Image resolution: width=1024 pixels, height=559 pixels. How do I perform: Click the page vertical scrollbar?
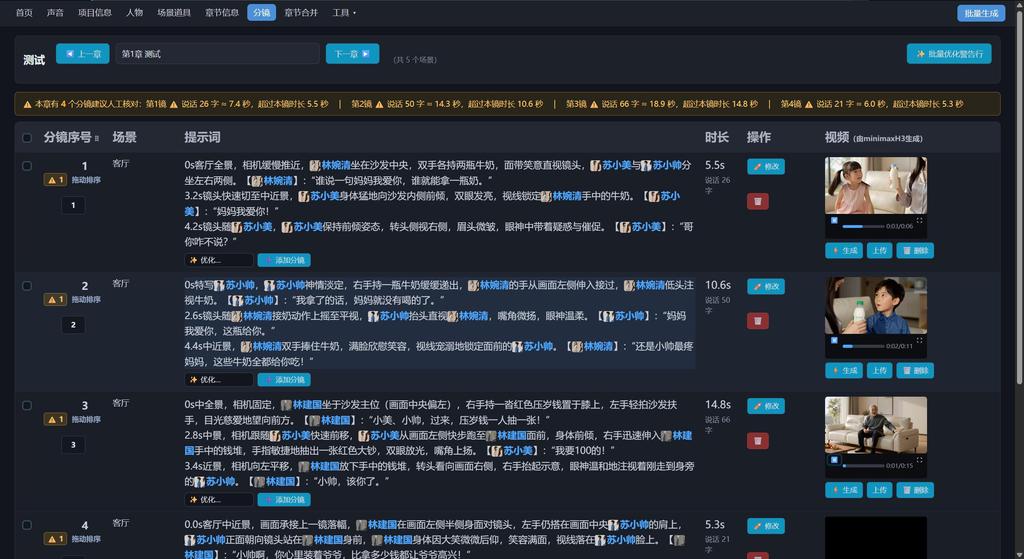1021,196
